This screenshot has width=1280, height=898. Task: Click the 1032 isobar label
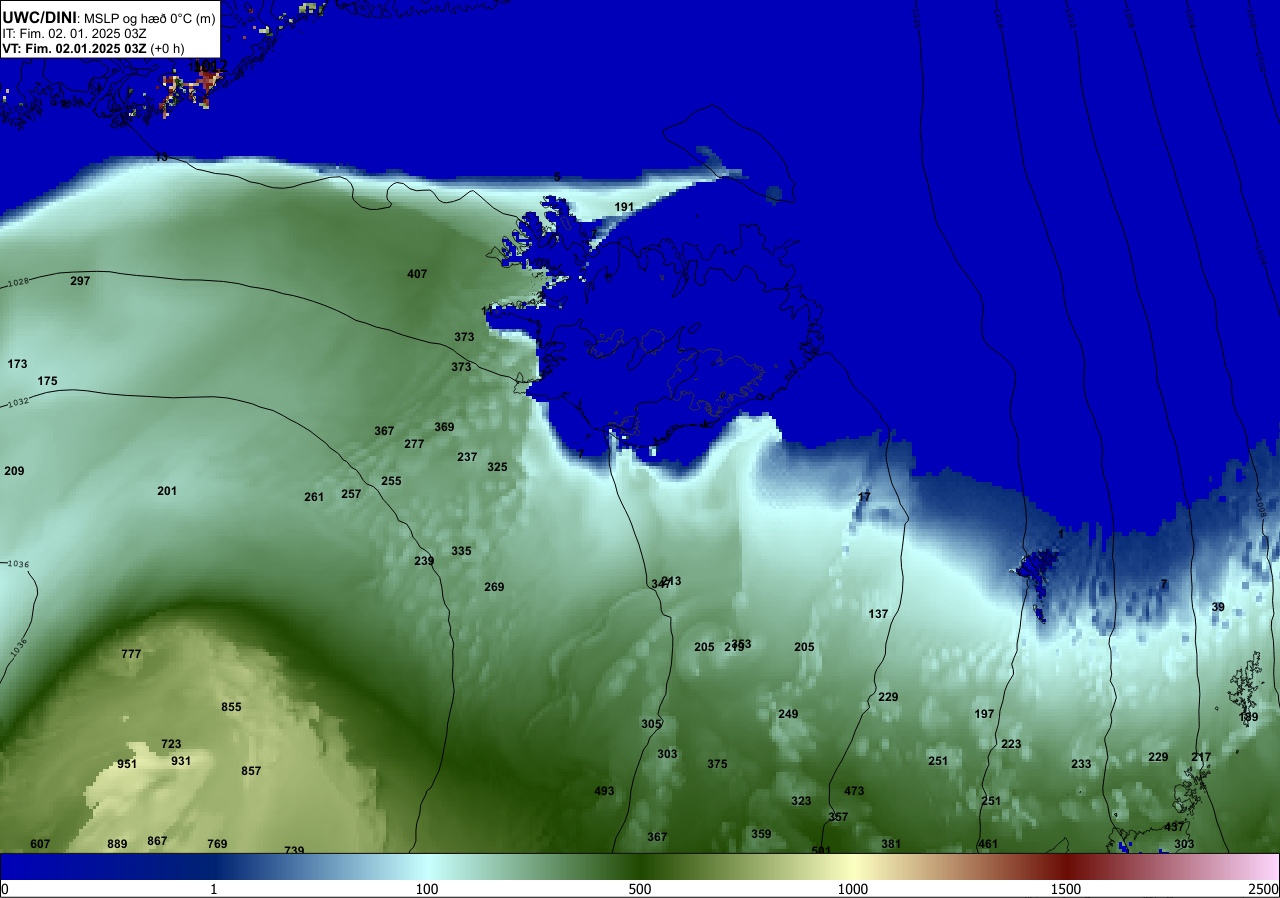[17, 403]
